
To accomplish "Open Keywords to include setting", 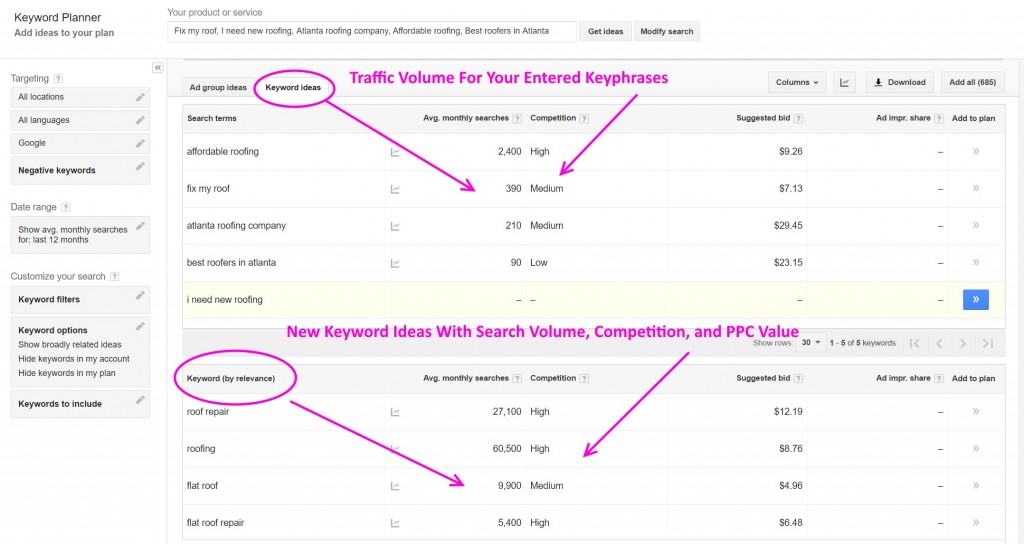I will click(80, 404).
